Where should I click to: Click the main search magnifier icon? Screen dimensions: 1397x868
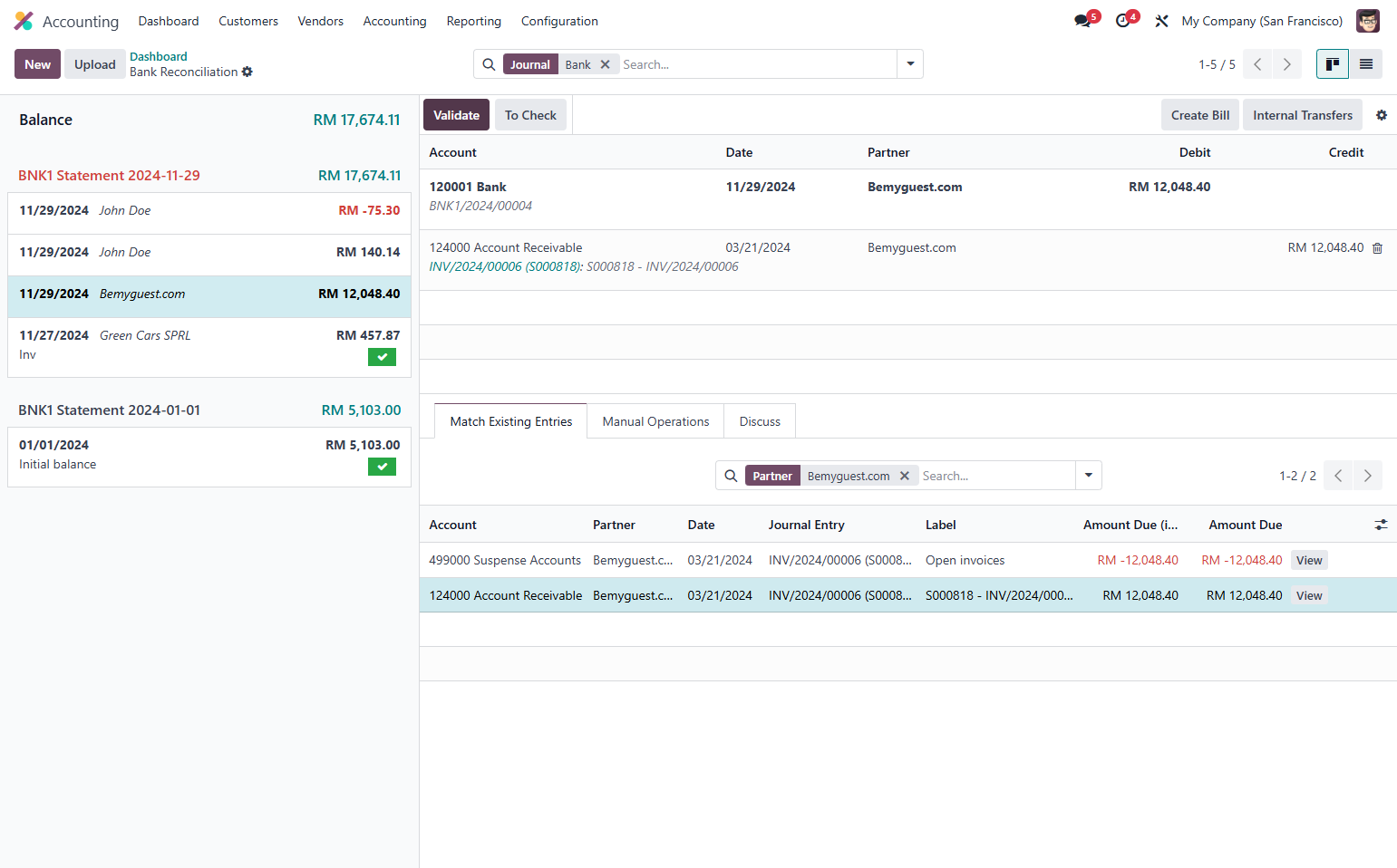489,64
